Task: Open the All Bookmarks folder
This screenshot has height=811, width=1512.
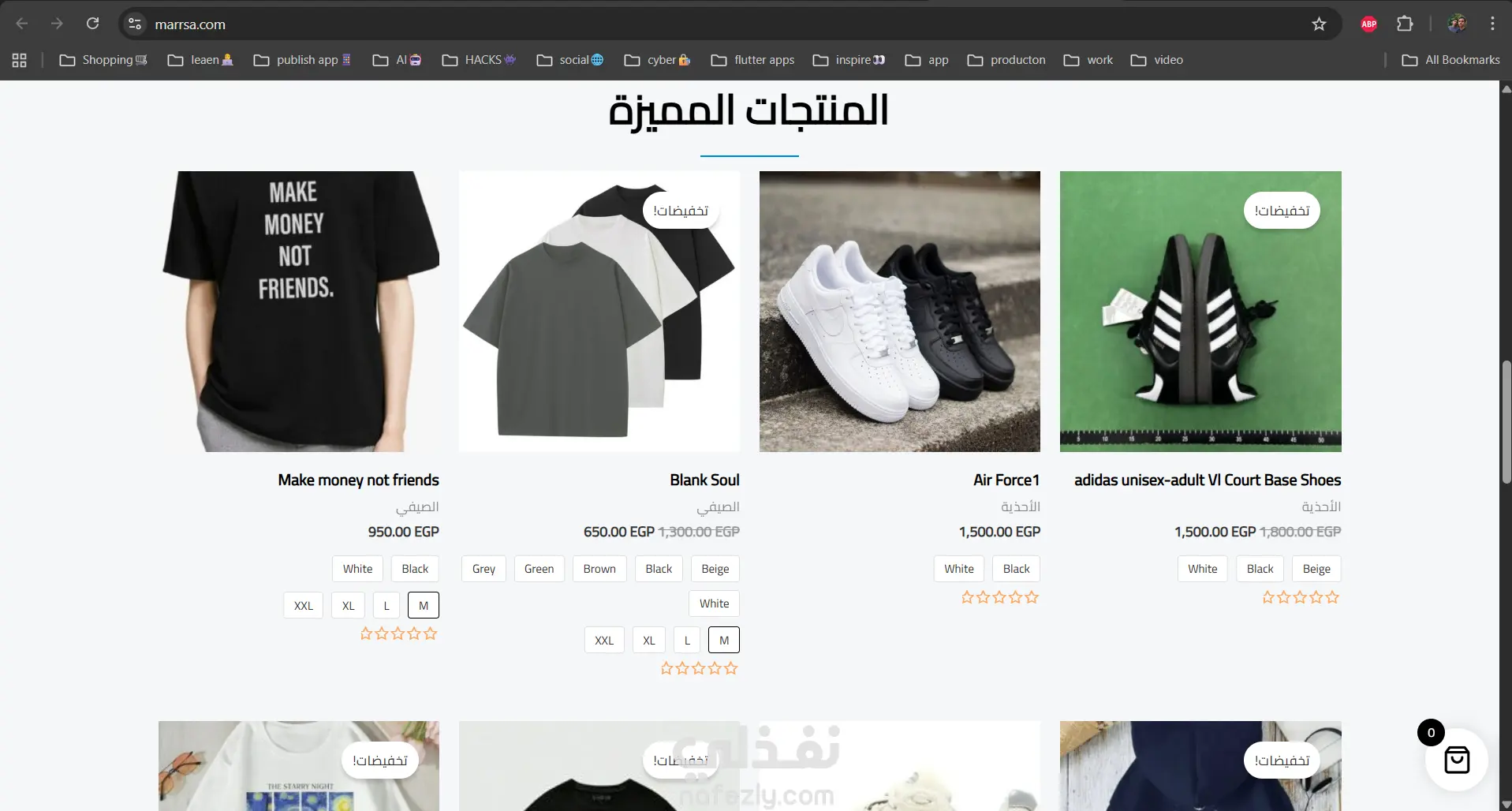Action: (x=1450, y=60)
